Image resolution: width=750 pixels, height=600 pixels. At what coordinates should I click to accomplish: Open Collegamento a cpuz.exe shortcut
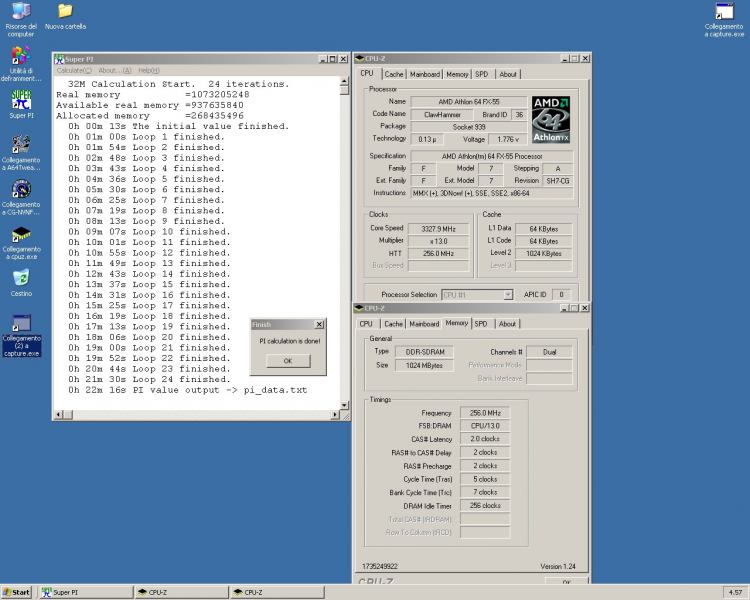click(x=21, y=243)
